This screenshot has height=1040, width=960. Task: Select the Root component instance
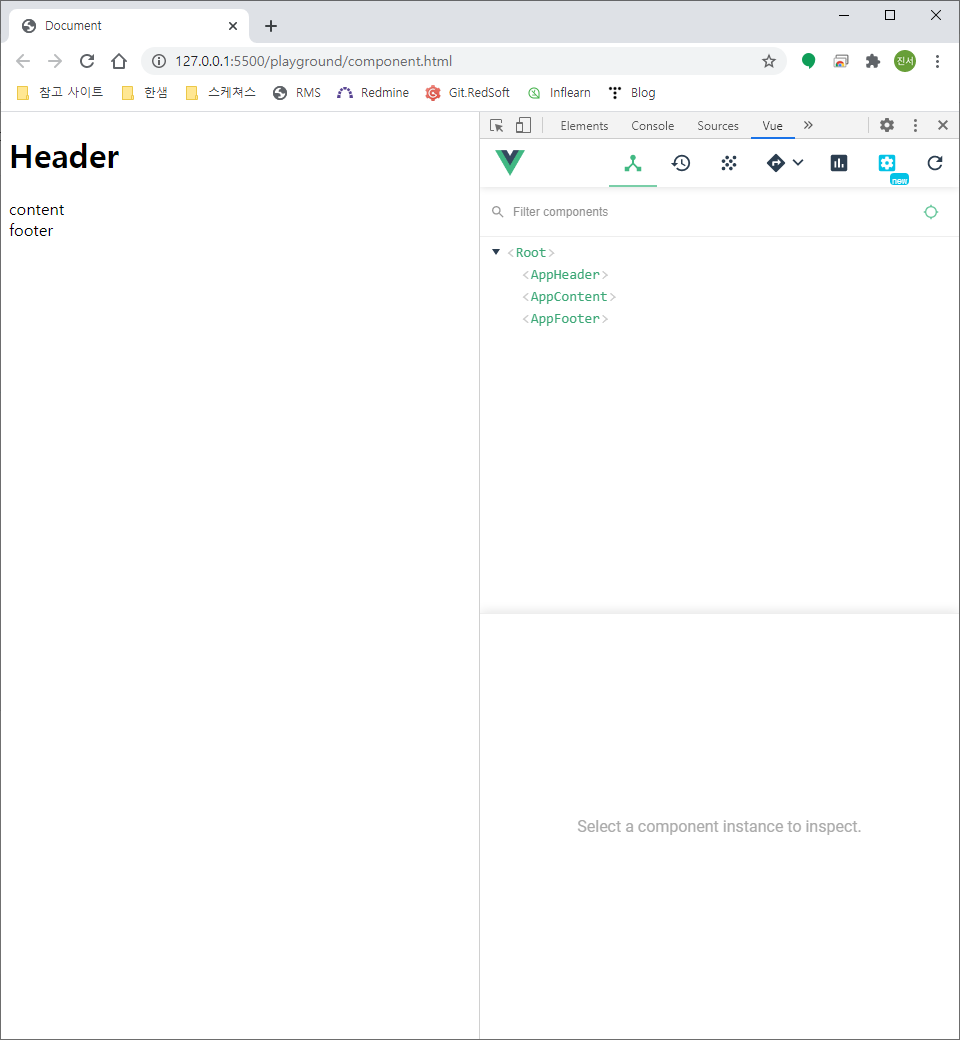click(531, 253)
